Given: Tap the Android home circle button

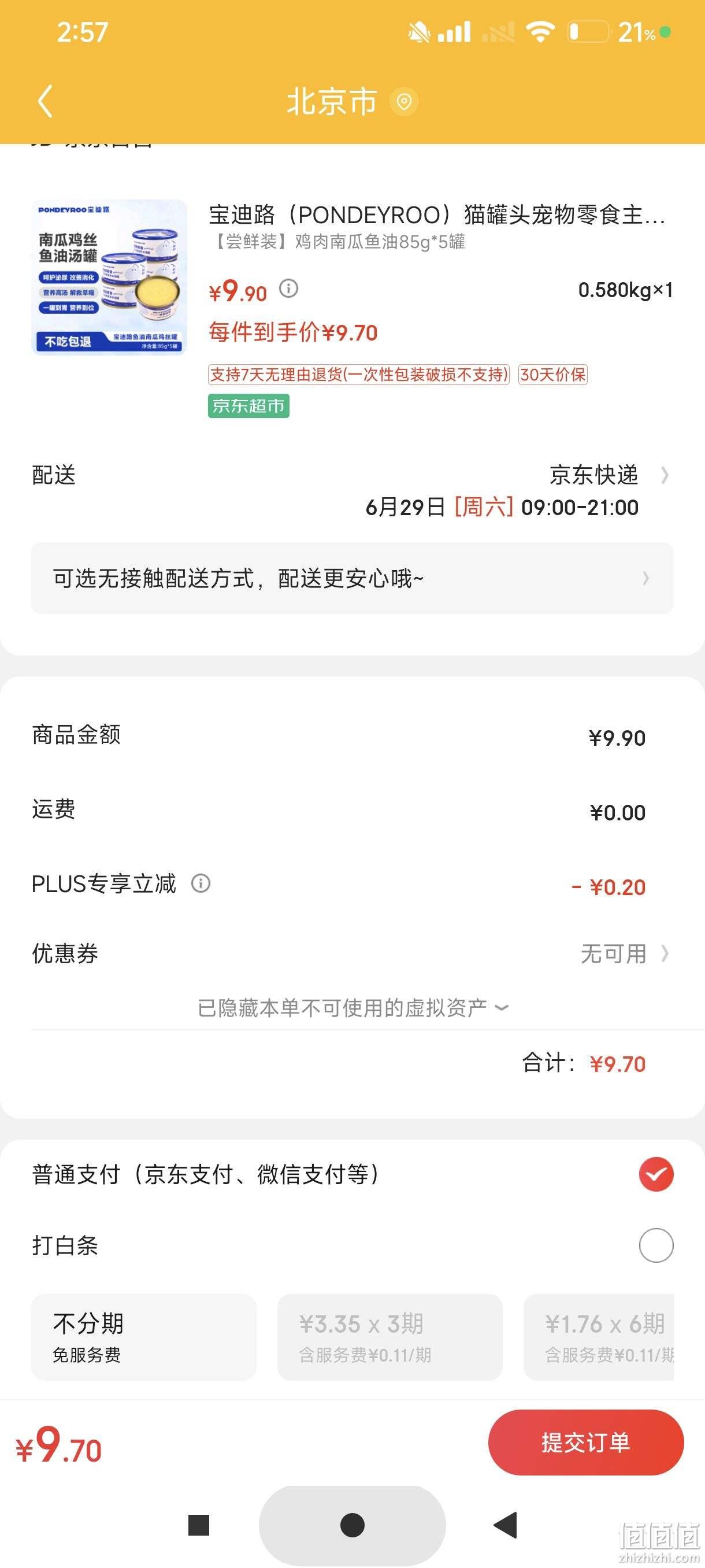Looking at the screenshot, I should coord(352,1525).
